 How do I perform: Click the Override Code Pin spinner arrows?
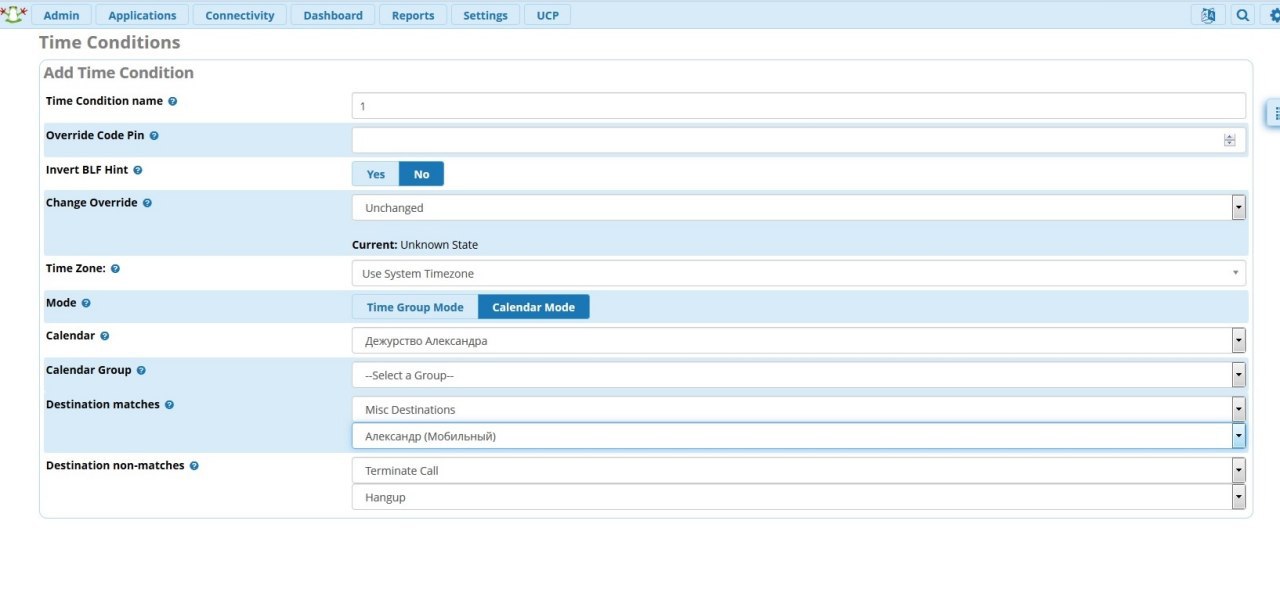tap(1230, 140)
